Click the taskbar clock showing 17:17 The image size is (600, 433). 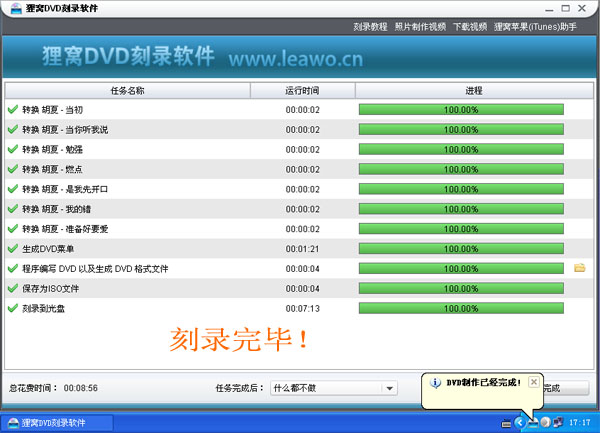tap(579, 423)
